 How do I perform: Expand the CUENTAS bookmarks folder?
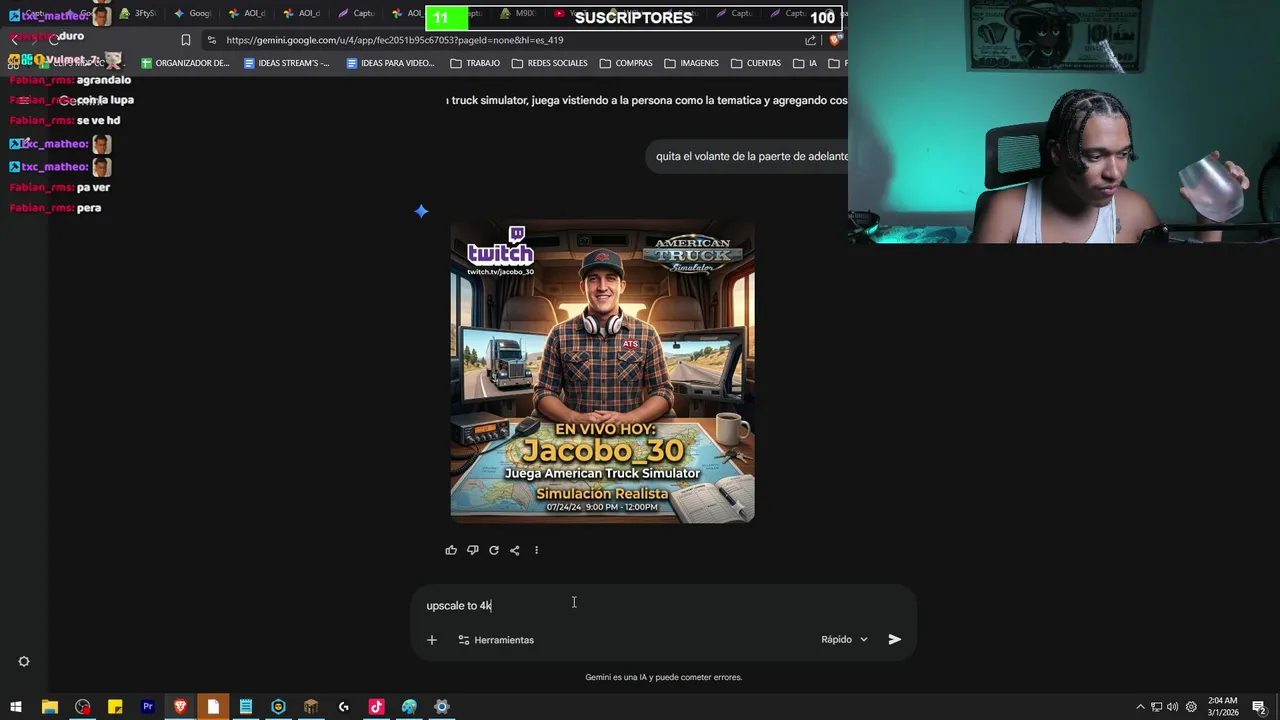(x=756, y=63)
